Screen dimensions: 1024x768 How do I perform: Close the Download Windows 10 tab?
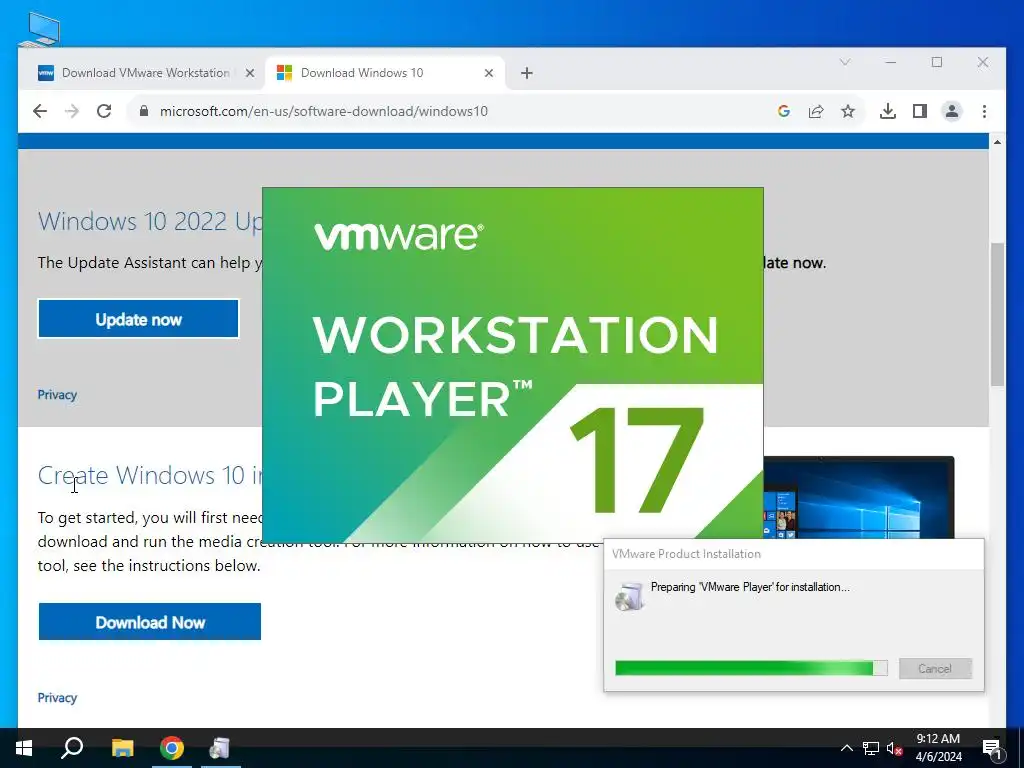[x=488, y=73]
